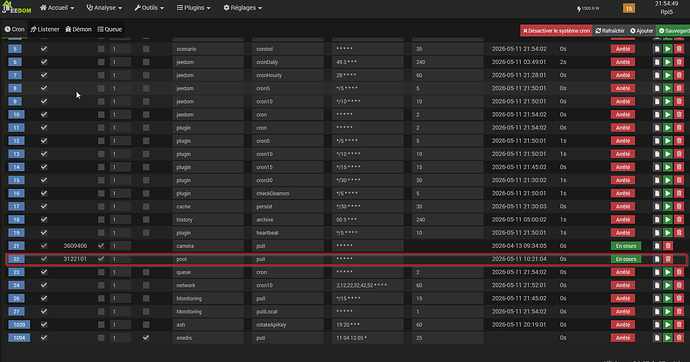Uncheck daemon checkbox on pool pull row
The width and height of the screenshot is (690, 362).
point(101,259)
